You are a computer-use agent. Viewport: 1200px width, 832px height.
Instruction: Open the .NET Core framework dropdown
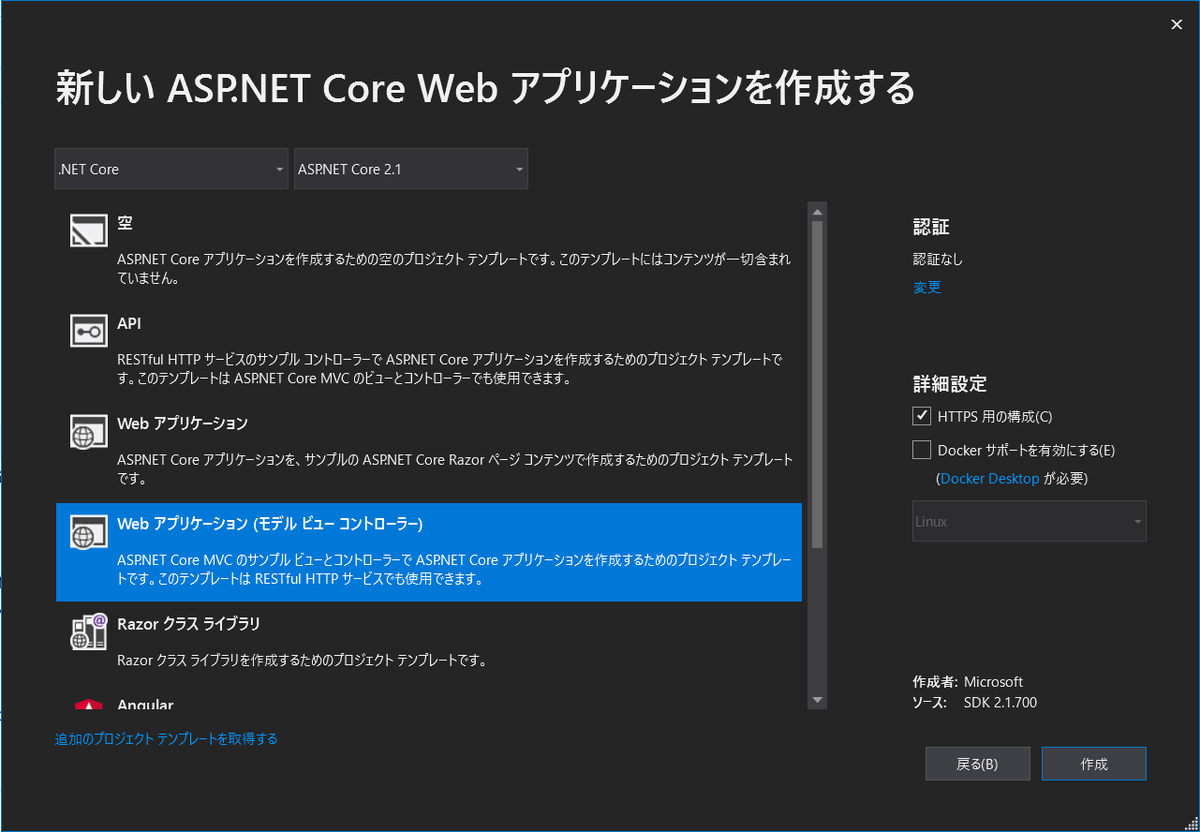point(171,169)
